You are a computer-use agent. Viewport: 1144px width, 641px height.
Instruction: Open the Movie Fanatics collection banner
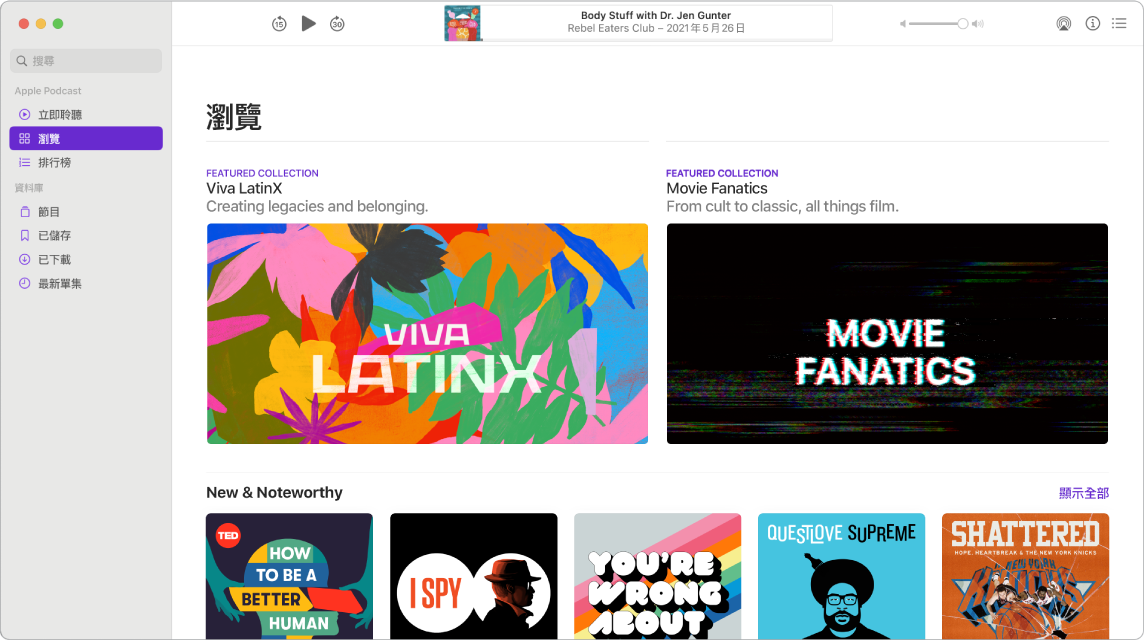click(887, 333)
